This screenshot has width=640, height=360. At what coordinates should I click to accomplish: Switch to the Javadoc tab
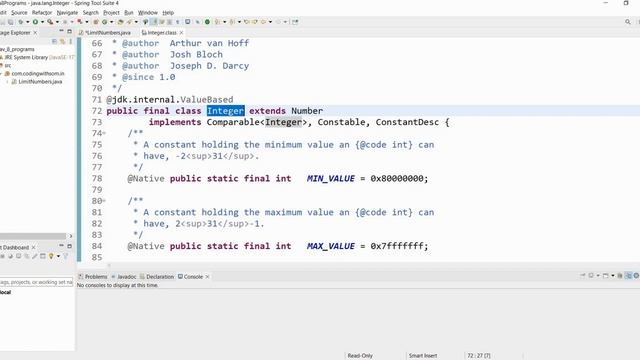tap(124, 277)
